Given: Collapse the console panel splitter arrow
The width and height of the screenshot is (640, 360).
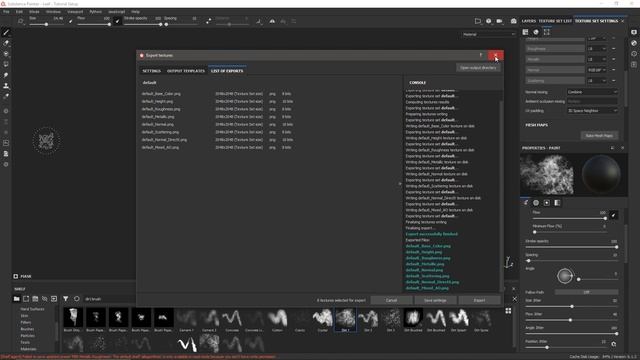Looking at the screenshot, I should [400, 184].
